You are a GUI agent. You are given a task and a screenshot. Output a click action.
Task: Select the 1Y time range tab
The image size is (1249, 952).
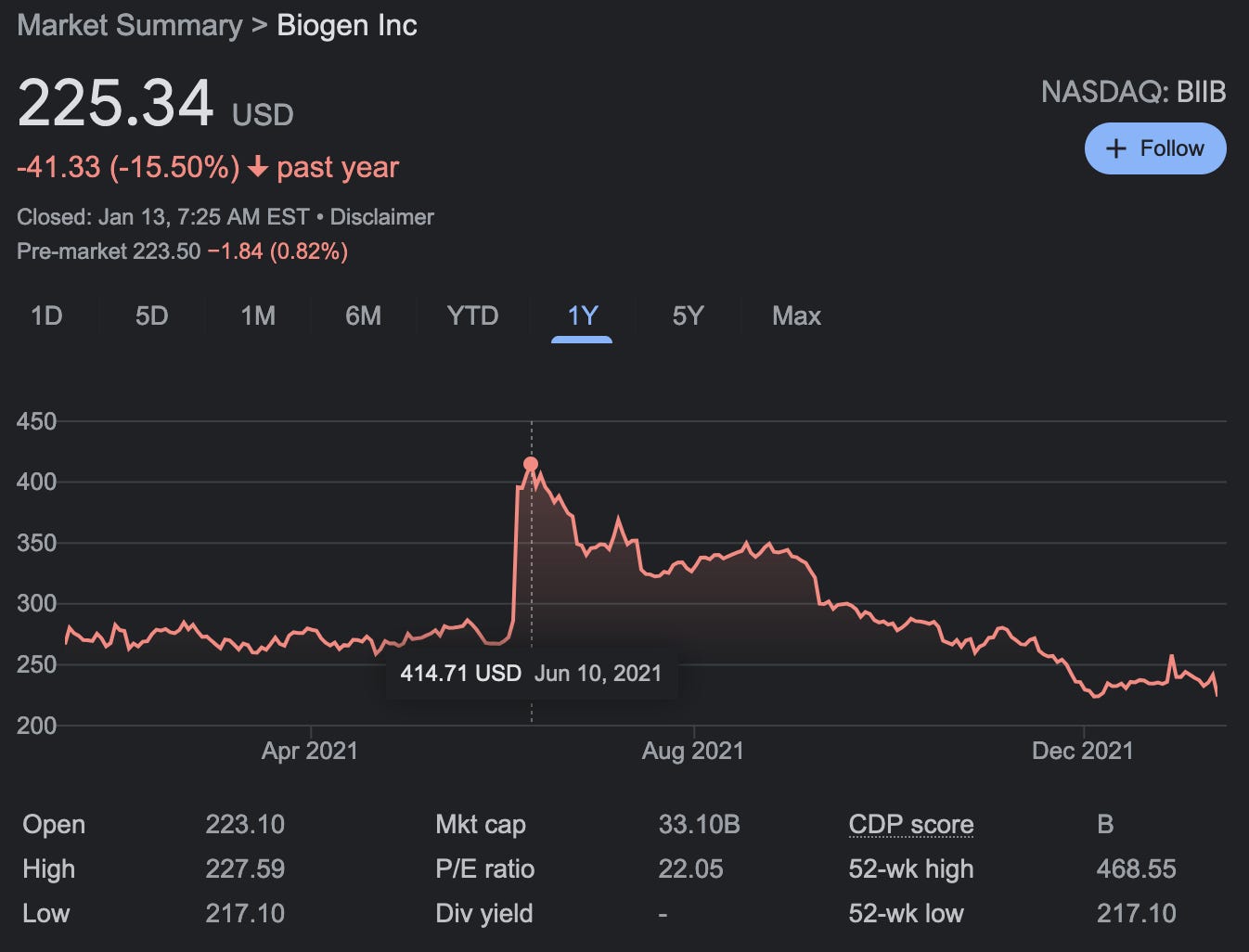pyautogui.click(x=582, y=316)
